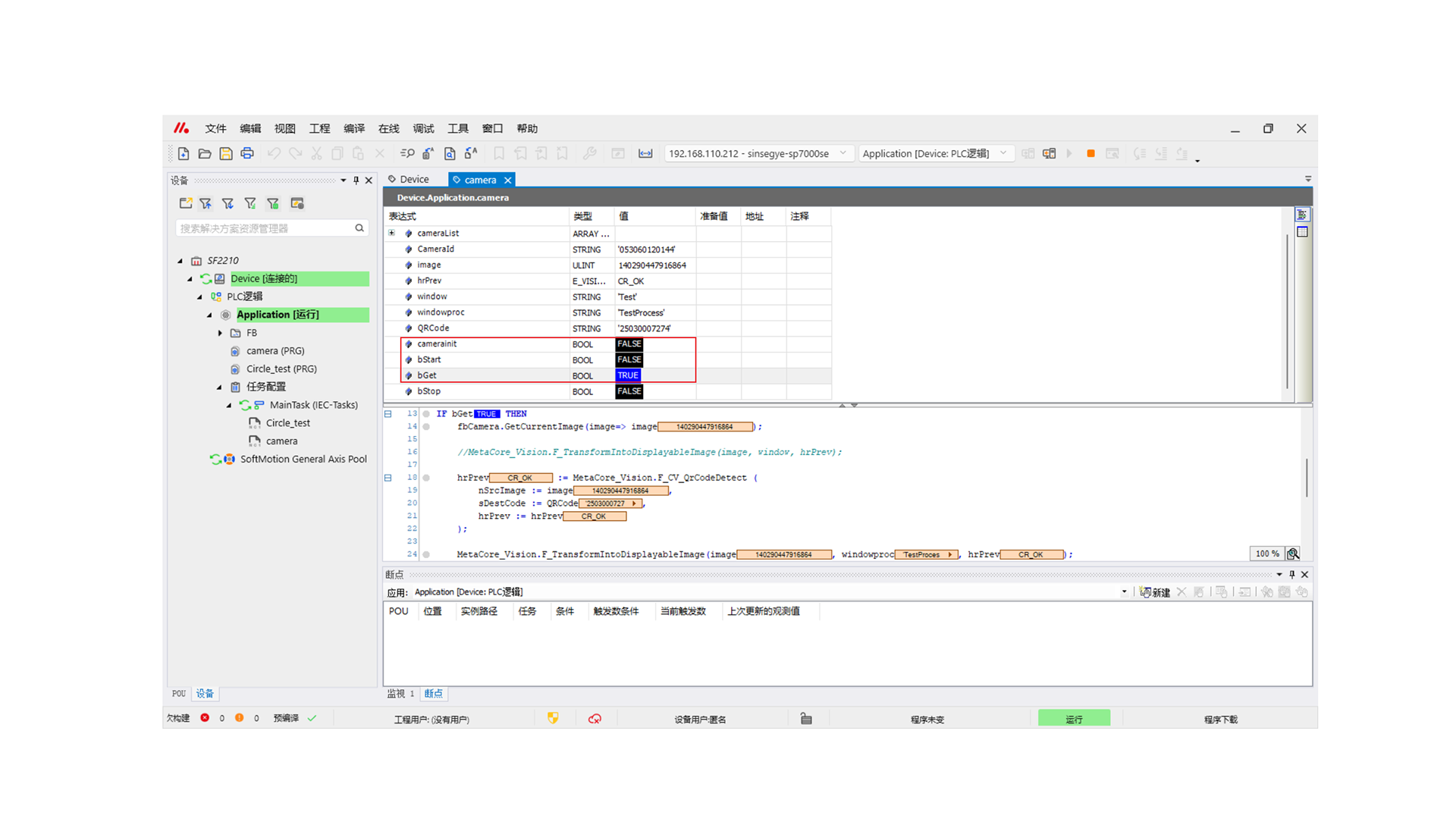Toggle breakpoint dot on code line 18
Viewport: 1456px width, 819px height.
(426, 478)
